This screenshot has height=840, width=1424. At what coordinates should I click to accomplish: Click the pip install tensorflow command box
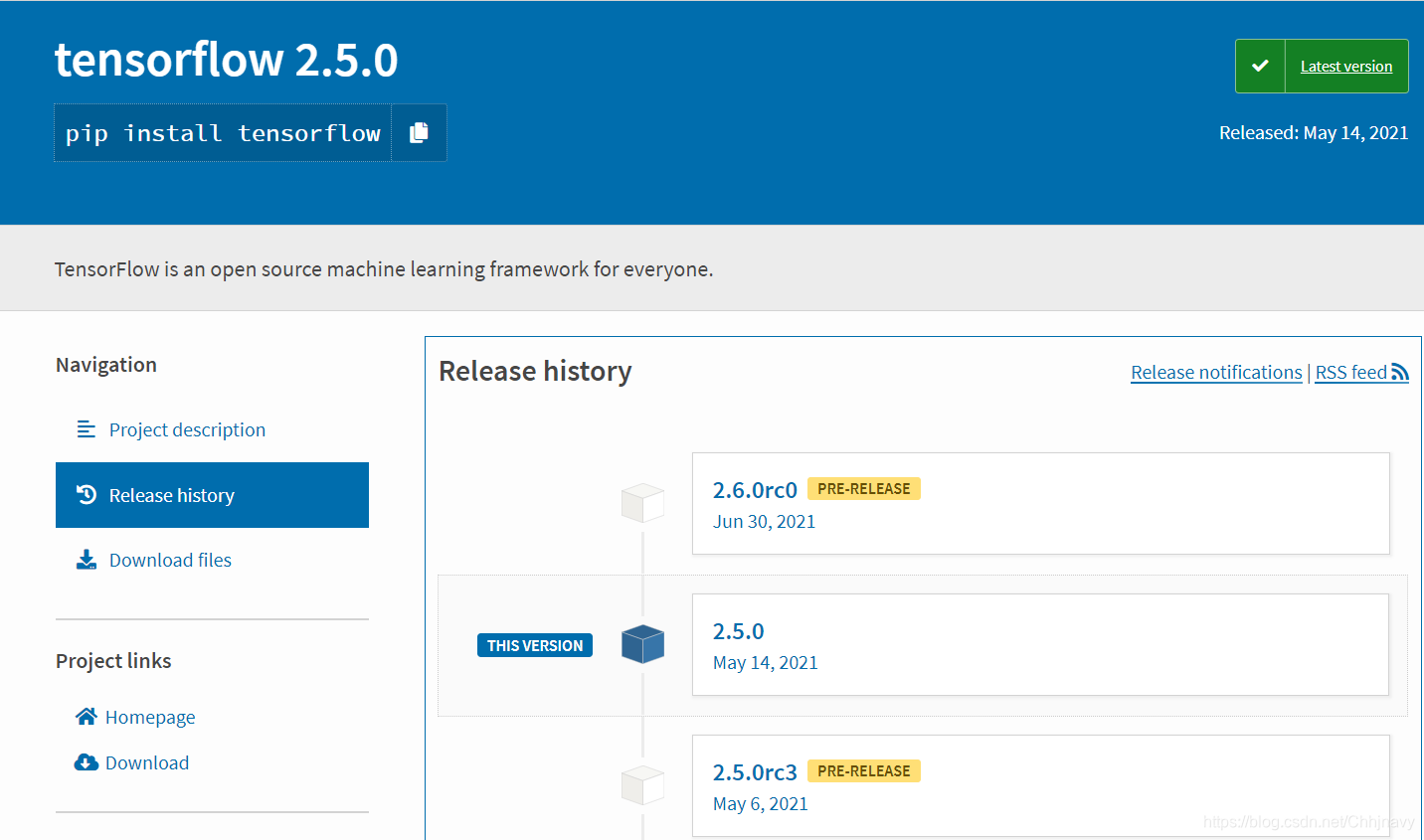[221, 132]
